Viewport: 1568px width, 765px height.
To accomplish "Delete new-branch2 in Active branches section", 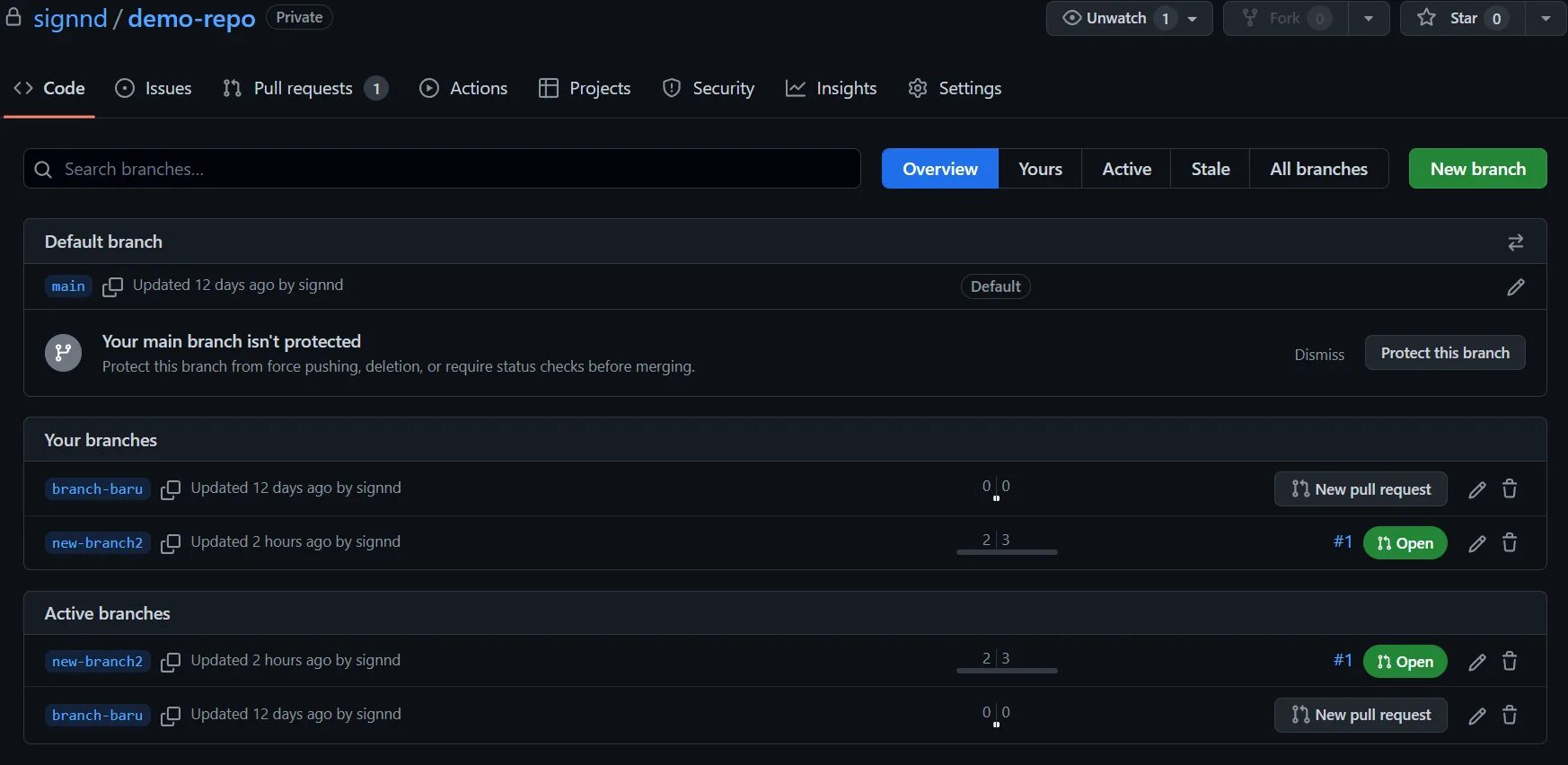I will 1510,661.
